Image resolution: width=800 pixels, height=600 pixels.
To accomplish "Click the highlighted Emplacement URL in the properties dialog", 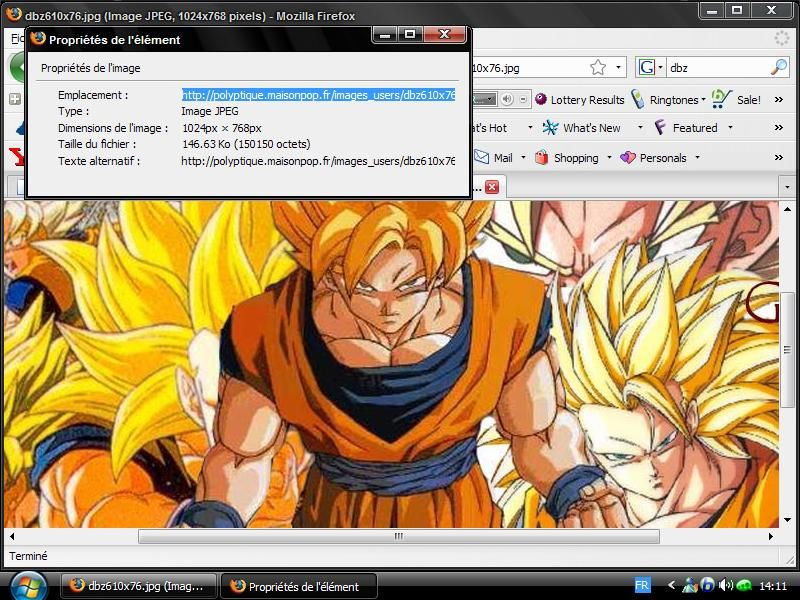I will click(x=318, y=95).
